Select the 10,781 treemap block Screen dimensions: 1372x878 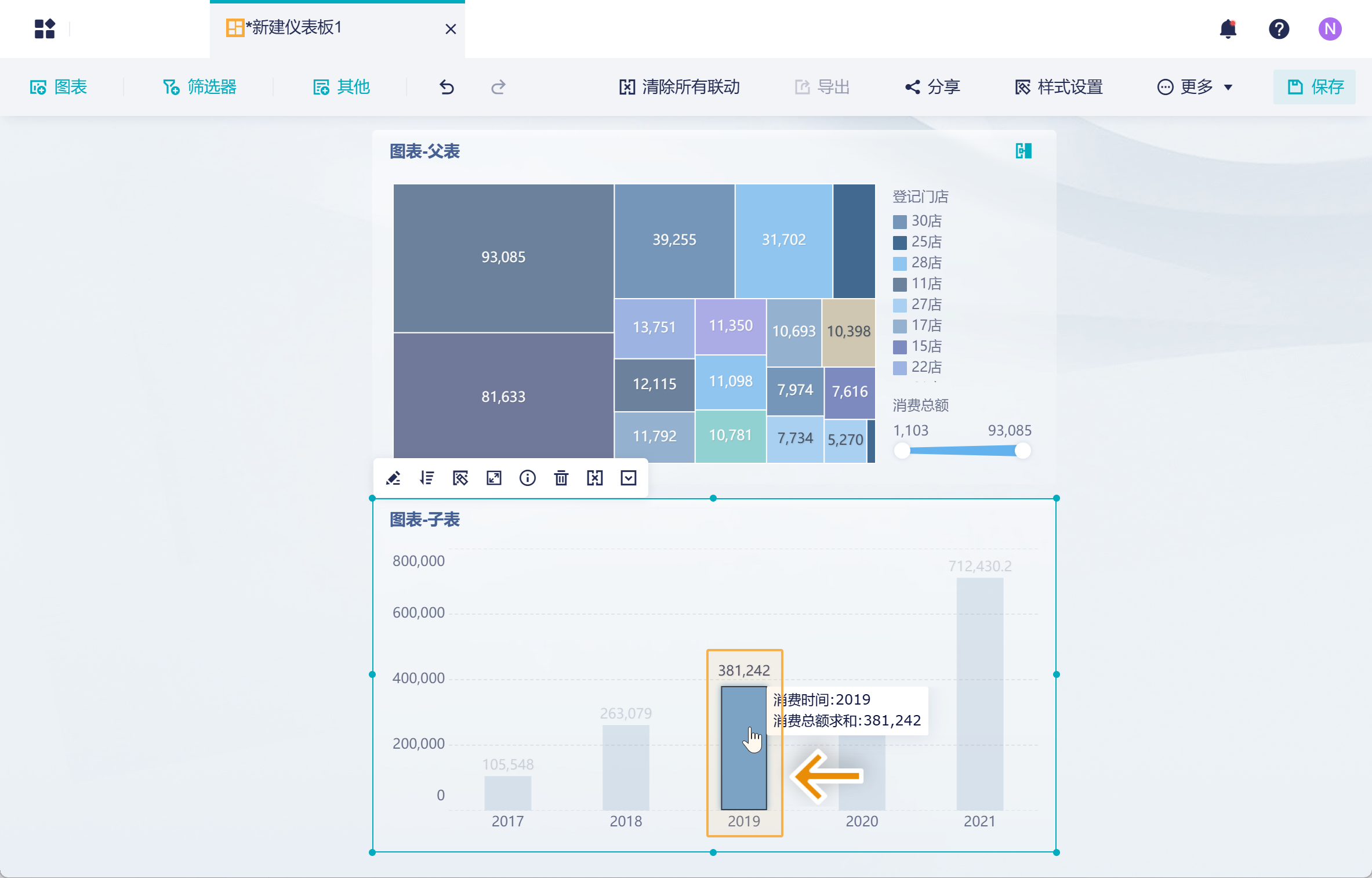click(x=731, y=436)
